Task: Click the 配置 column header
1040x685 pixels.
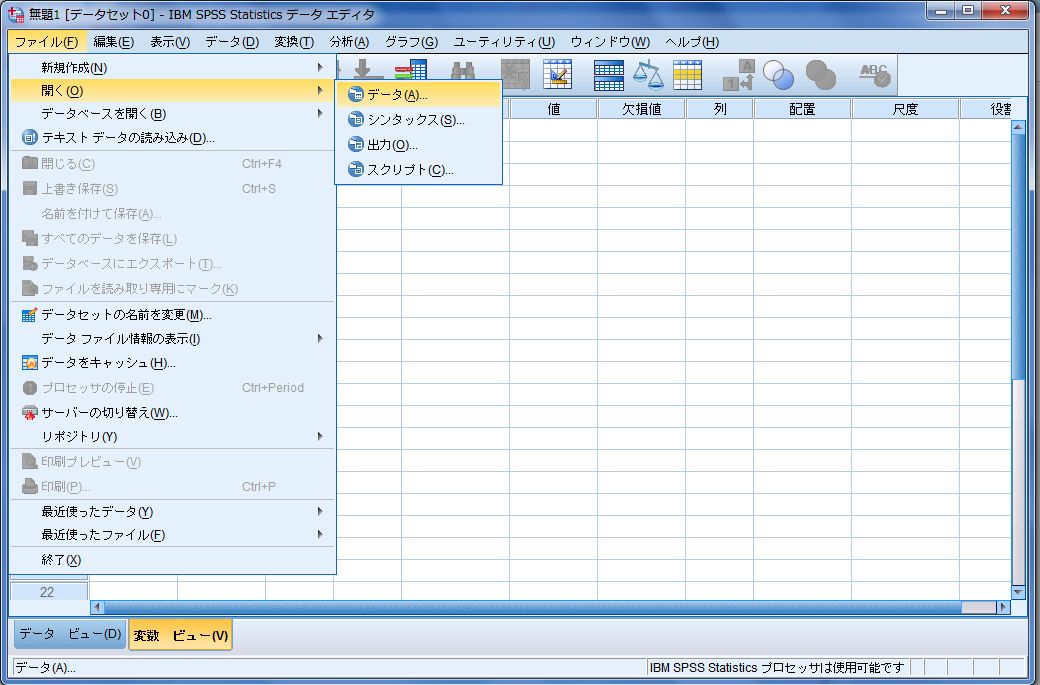Action: click(803, 109)
